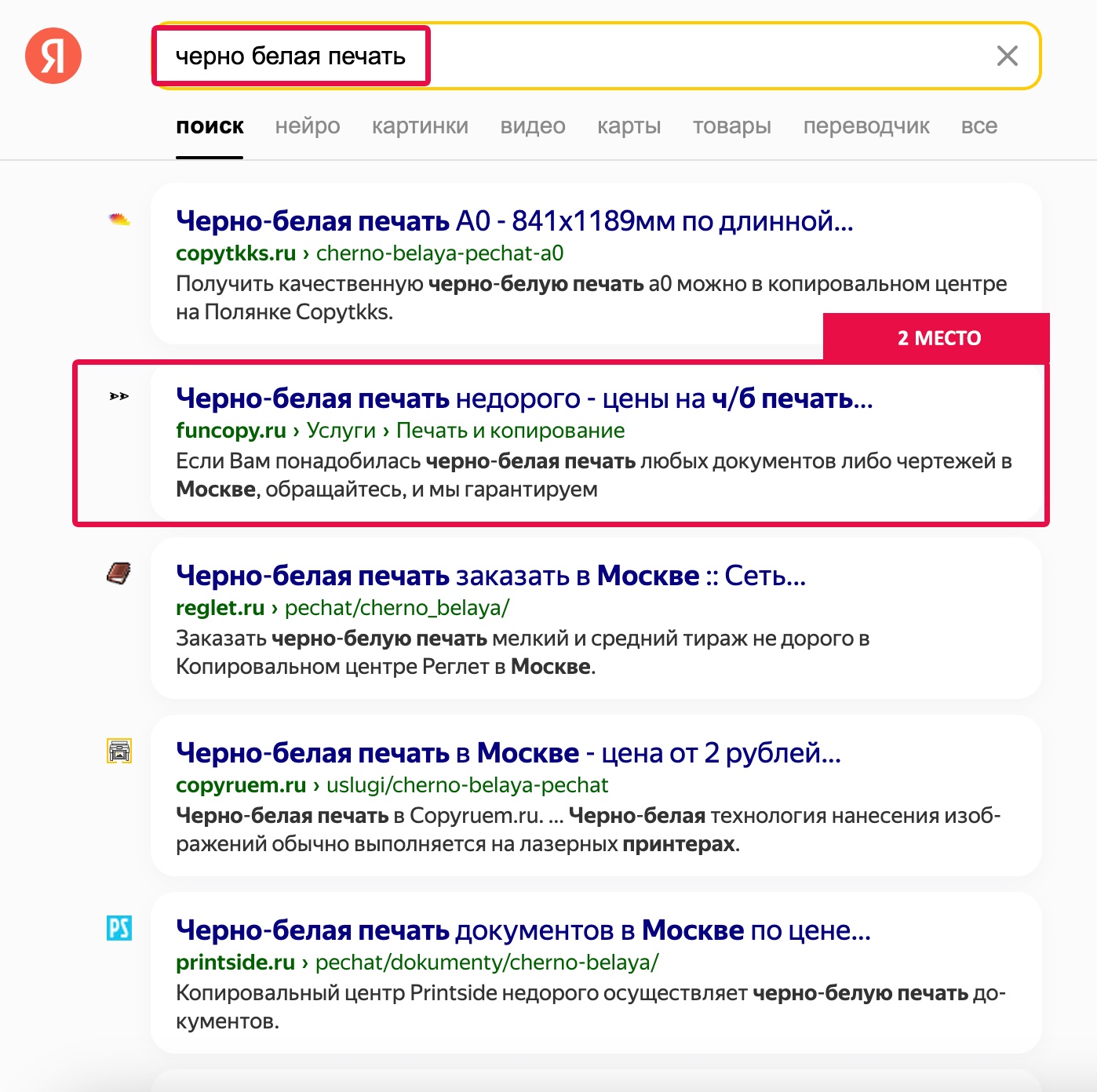1097x1092 pixels.
Task: Open 'Черно-белая печать в Москве - цена от 2 рублей' result
Action: pos(508,753)
